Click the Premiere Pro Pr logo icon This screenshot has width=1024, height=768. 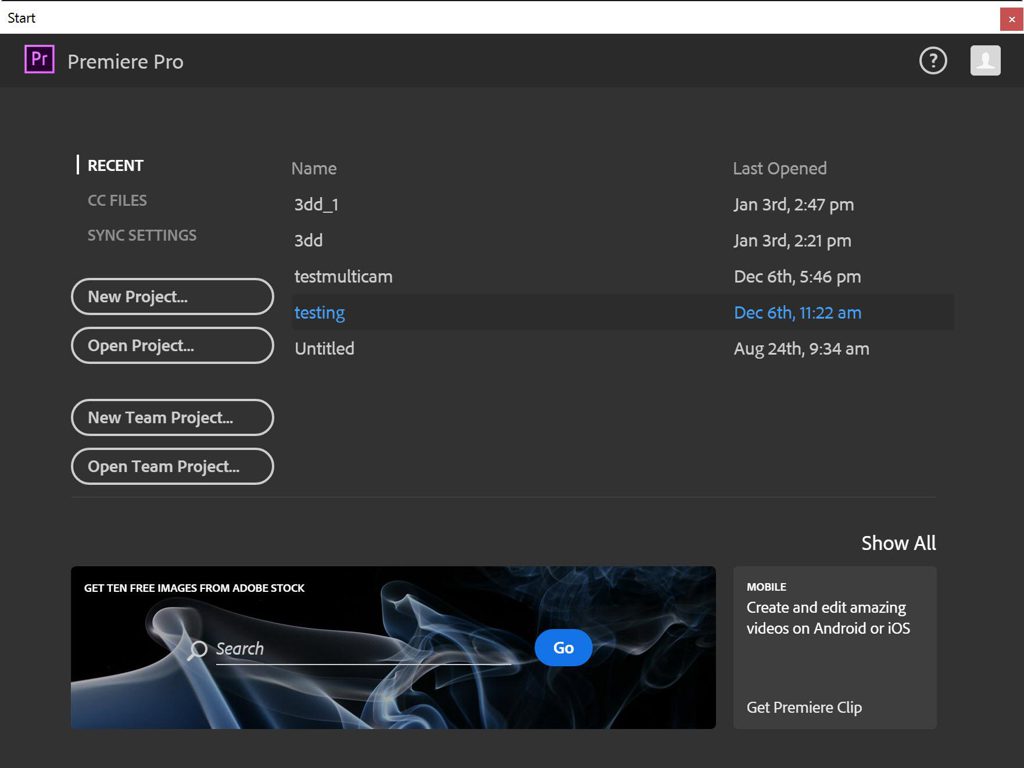(39, 59)
